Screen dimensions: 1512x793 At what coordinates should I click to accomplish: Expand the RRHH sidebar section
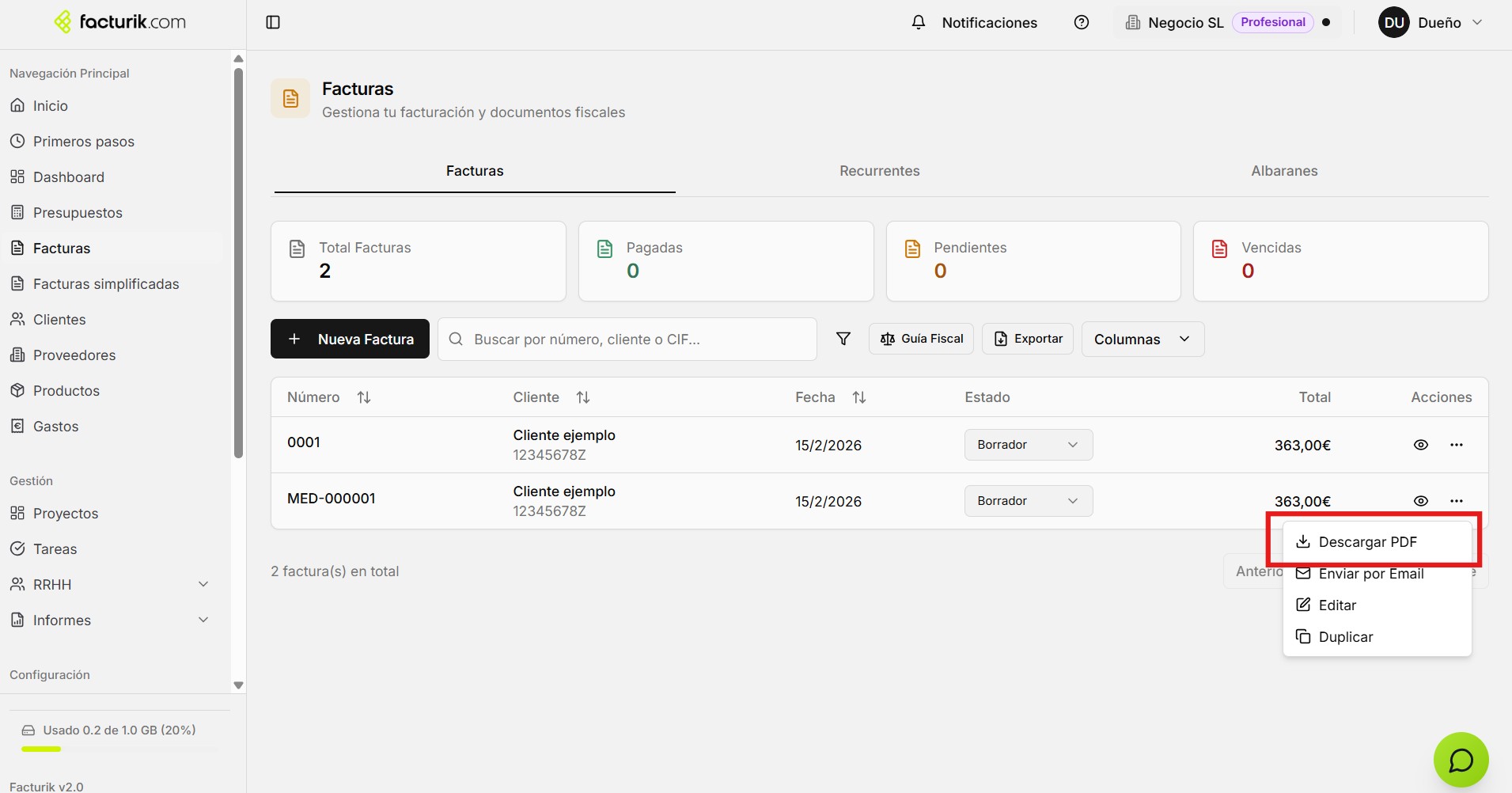click(203, 584)
